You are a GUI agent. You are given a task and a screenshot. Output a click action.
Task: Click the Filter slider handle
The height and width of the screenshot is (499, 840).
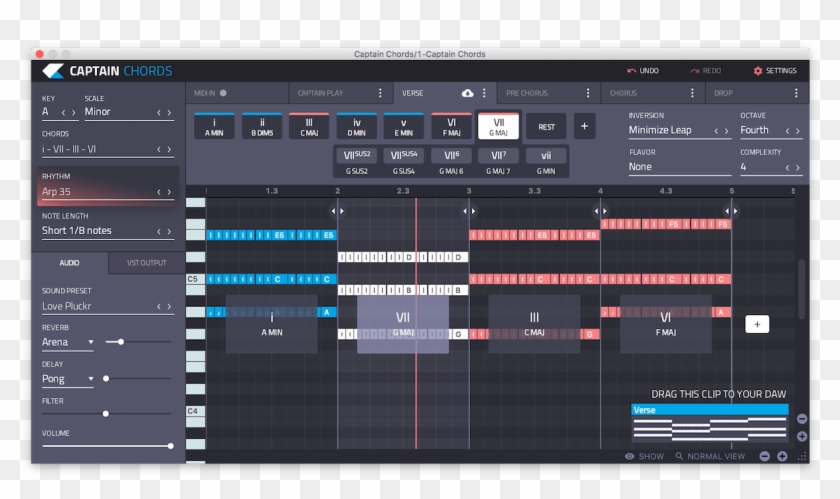tap(106, 413)
